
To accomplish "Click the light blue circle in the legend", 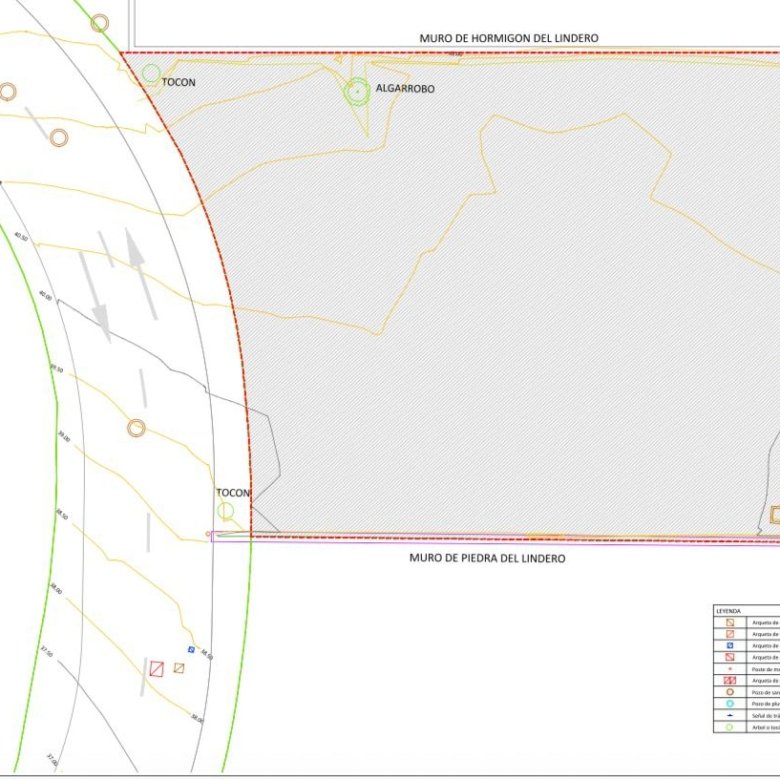I will click(x=730, y=704).
